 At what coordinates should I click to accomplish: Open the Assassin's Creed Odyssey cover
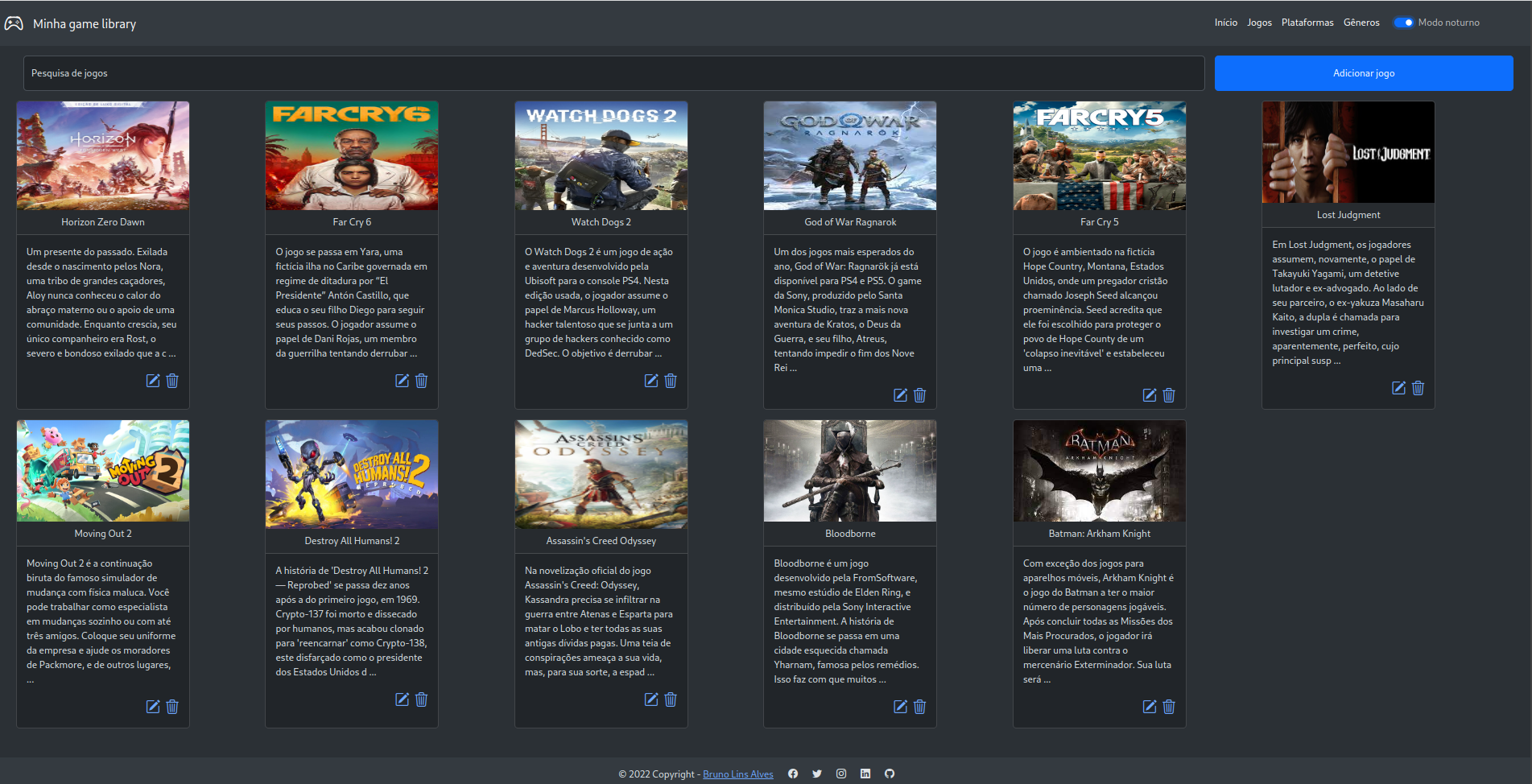point(601,474)
